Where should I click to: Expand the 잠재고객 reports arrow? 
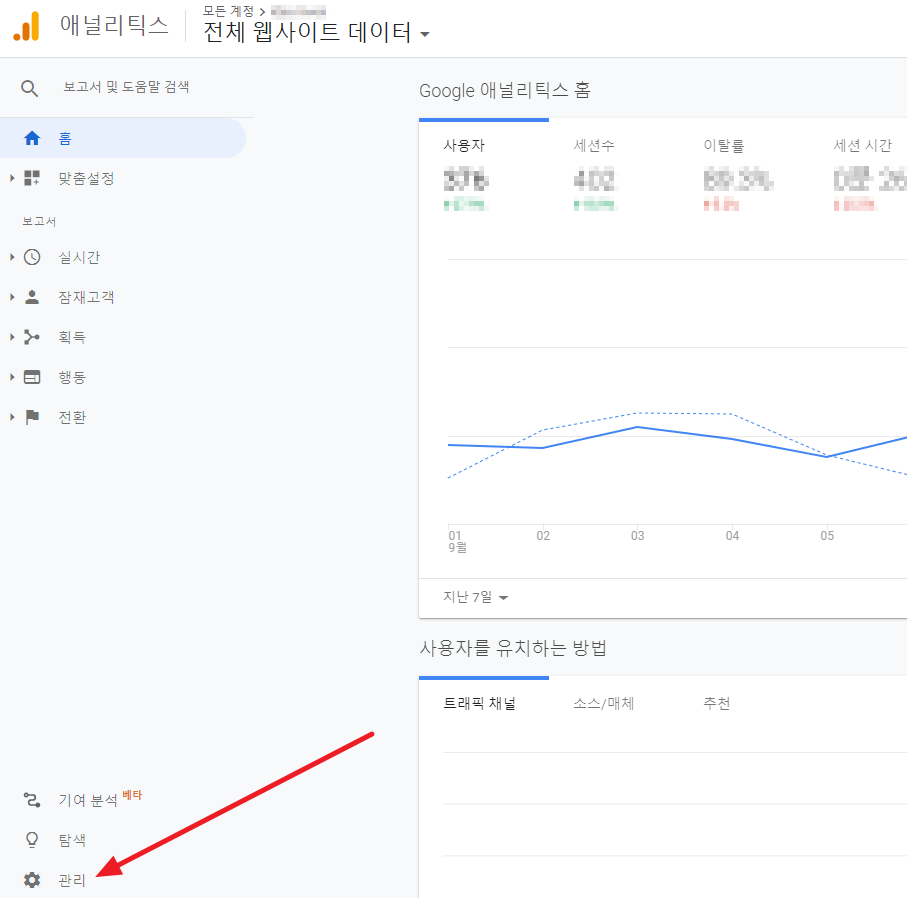coord(12,297)
